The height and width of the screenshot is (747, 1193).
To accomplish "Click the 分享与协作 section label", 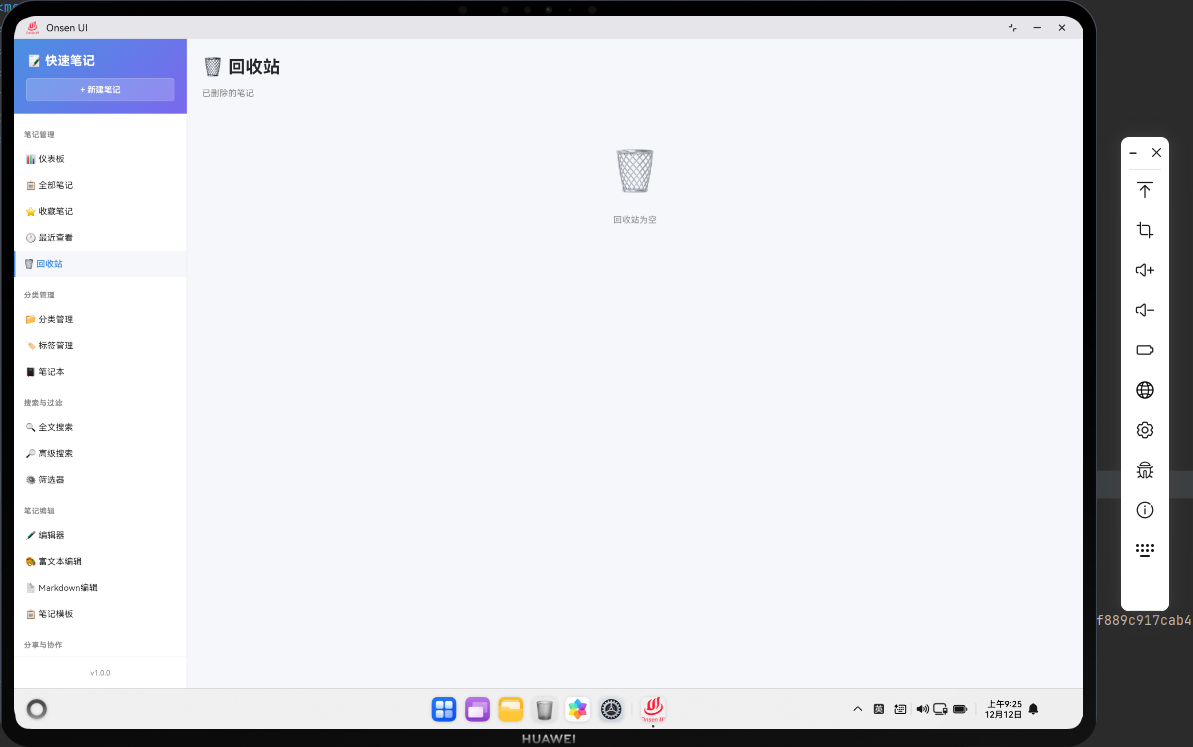I will 43,645.
